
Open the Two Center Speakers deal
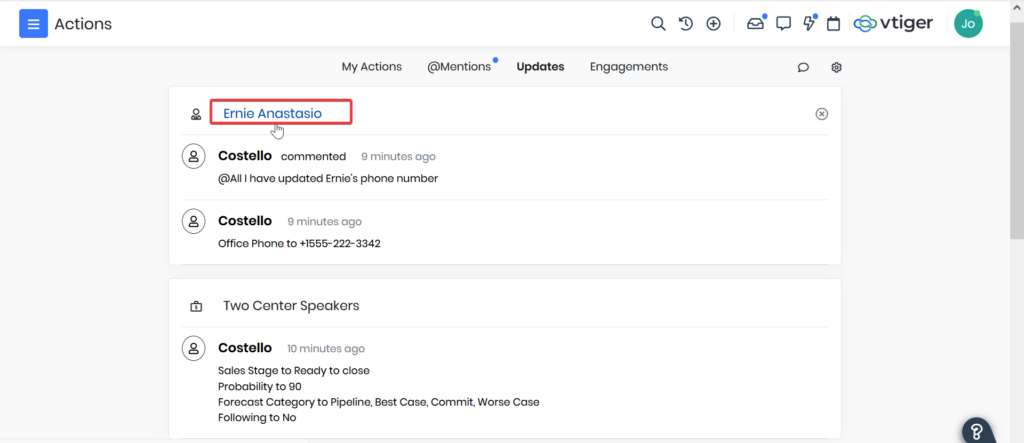click(290, 306)
